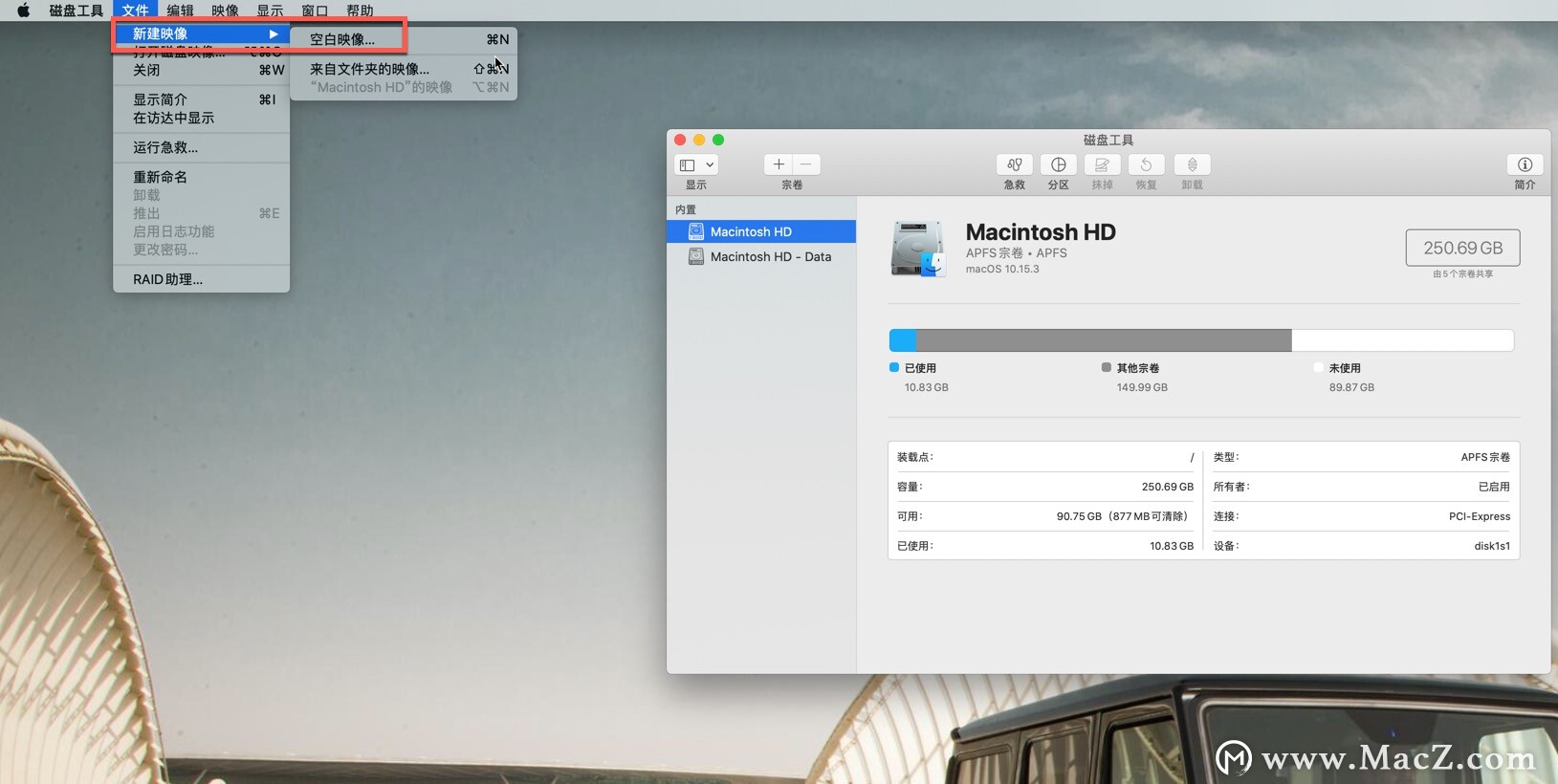The height and width of the screenshot is (784, 1558).
Task: Click the white unused bar segment
Action: (1402, 340)
